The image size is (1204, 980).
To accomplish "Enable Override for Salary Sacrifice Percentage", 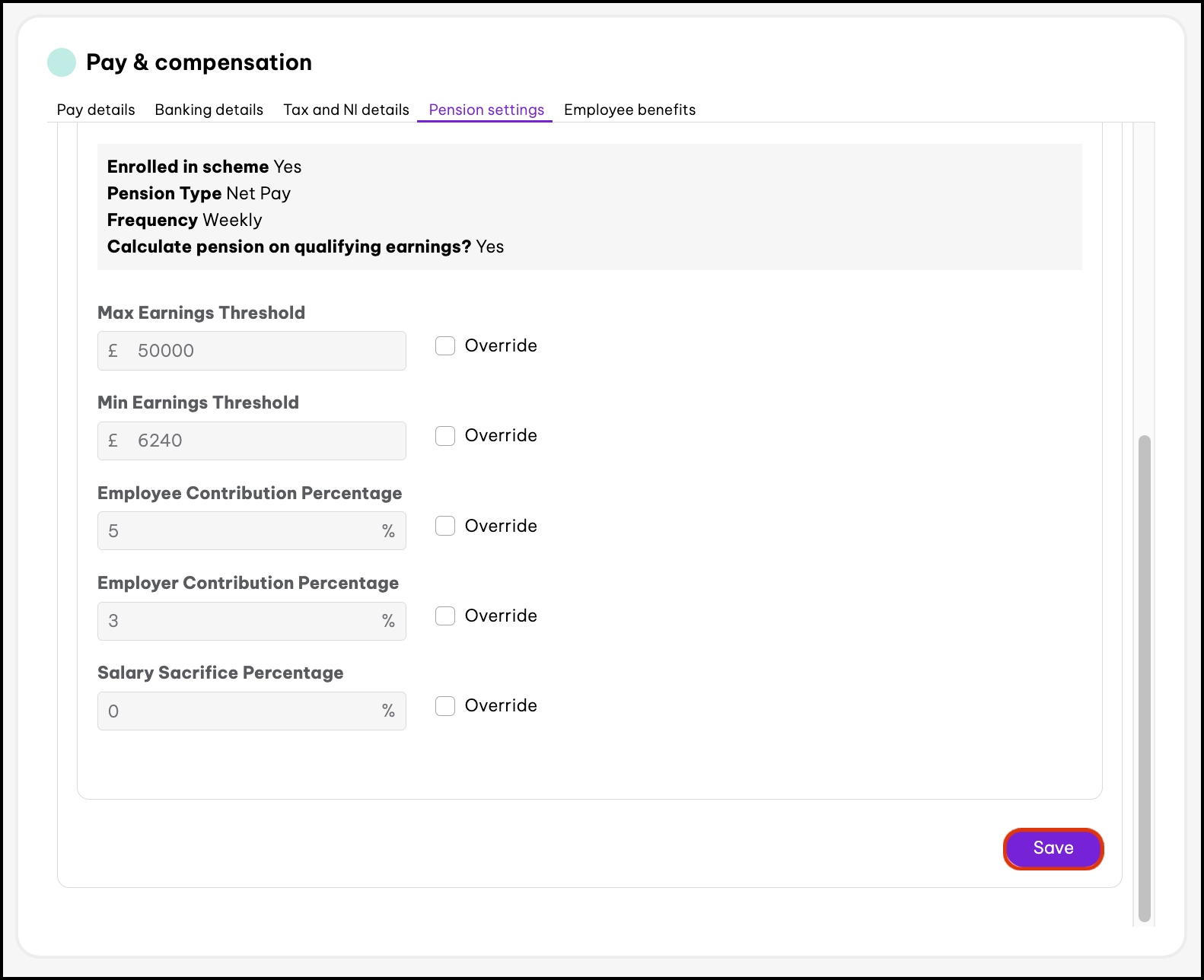I will (445, 706).
